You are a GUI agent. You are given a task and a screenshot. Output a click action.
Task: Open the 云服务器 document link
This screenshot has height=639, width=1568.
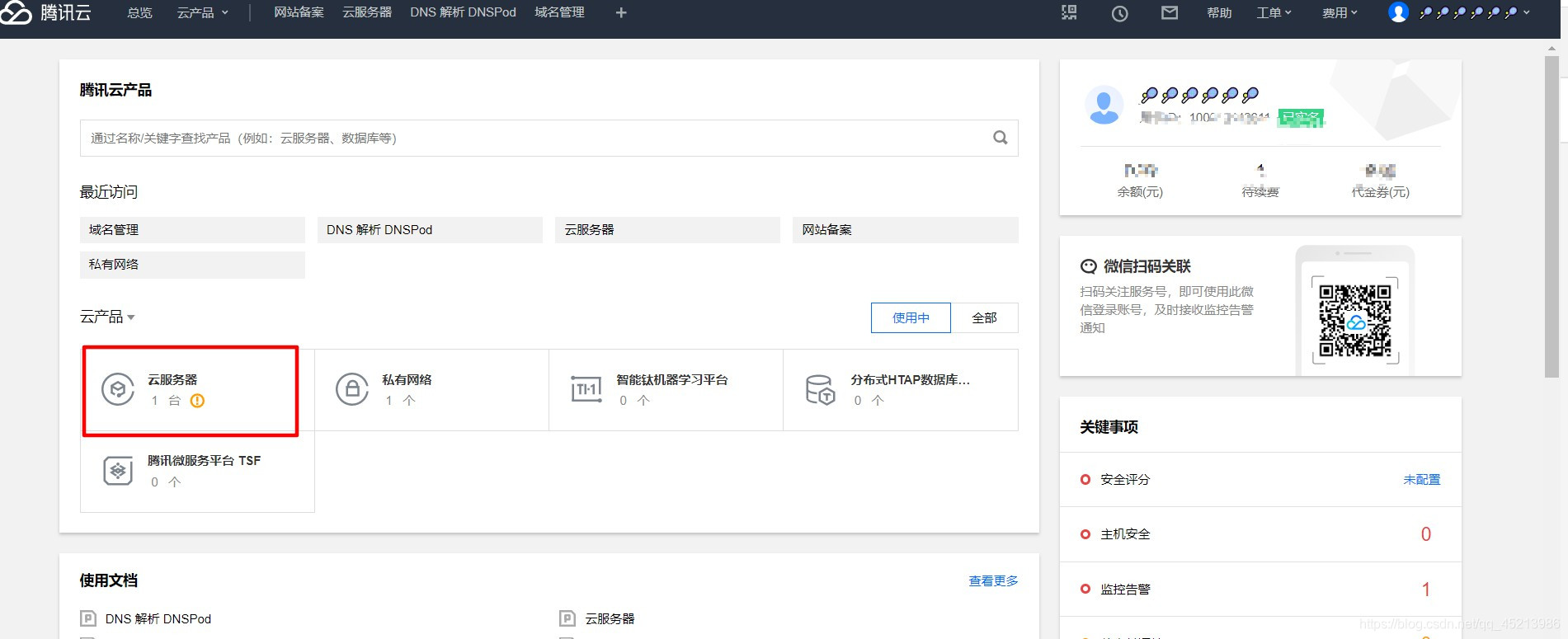pos(610,618)
